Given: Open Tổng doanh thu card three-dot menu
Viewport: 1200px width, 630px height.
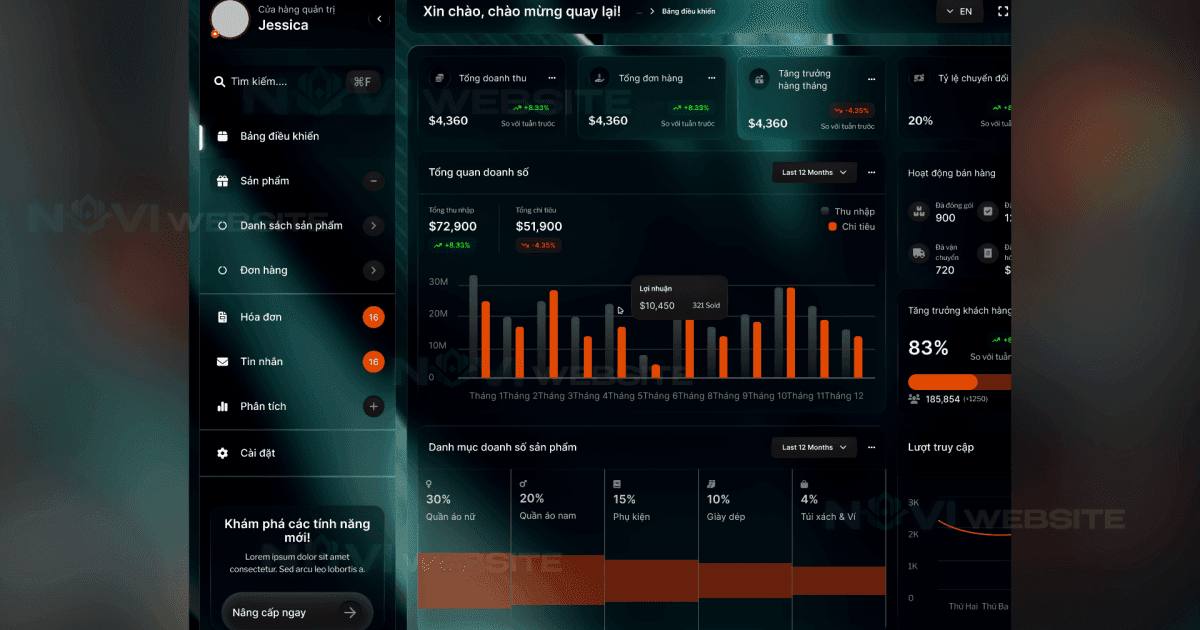Looking at the screenshot, I should [551, 78].
